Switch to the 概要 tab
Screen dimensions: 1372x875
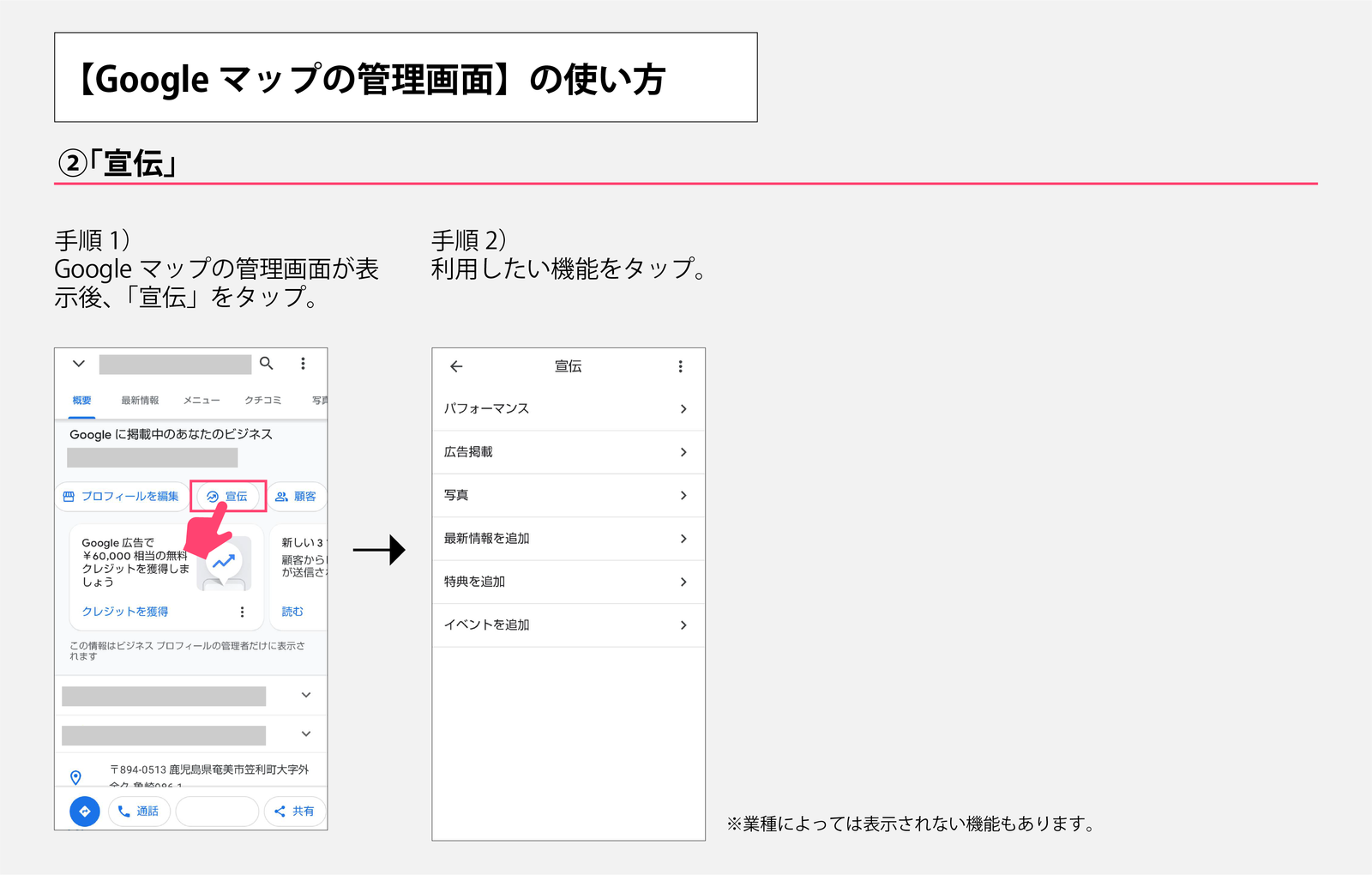click(82, 401)
